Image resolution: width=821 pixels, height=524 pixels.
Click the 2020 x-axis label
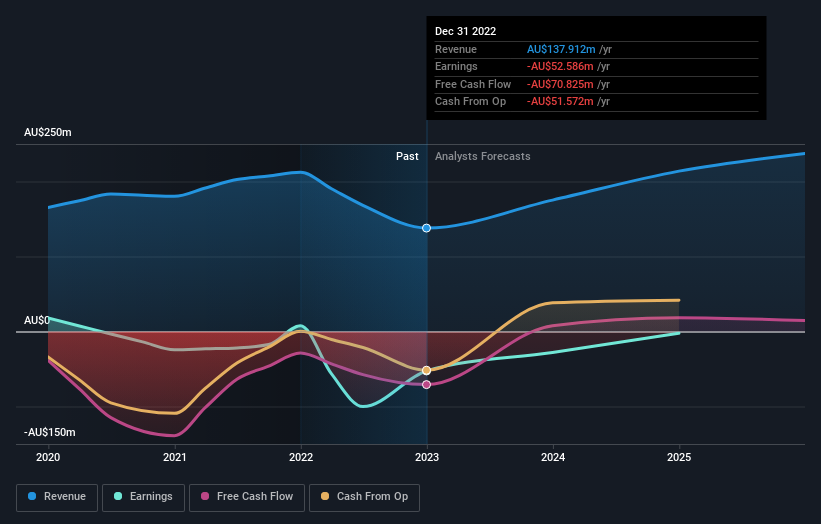click(x=48, y=457)
